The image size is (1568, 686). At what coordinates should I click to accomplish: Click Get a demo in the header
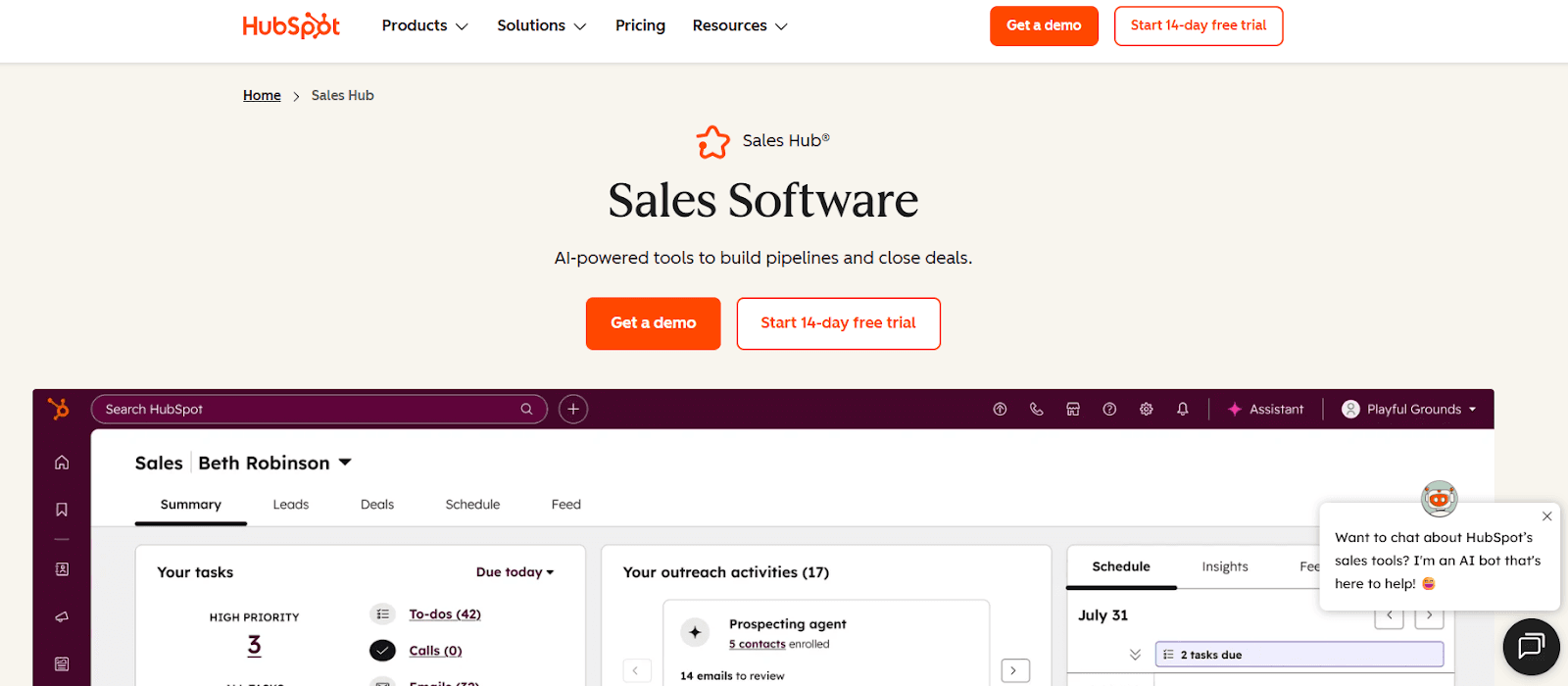[x=1044, y=25]
